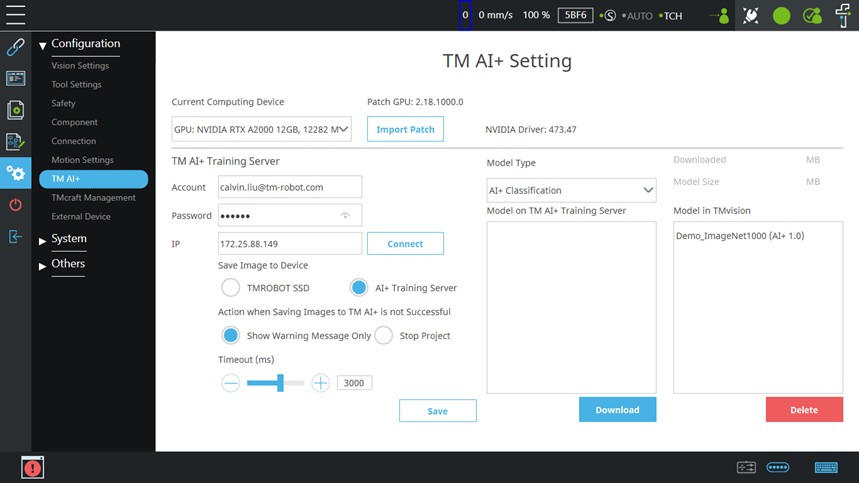Open the dashboard view panel icon
This screenshot has height=483, width=859.
click(15, 78)
